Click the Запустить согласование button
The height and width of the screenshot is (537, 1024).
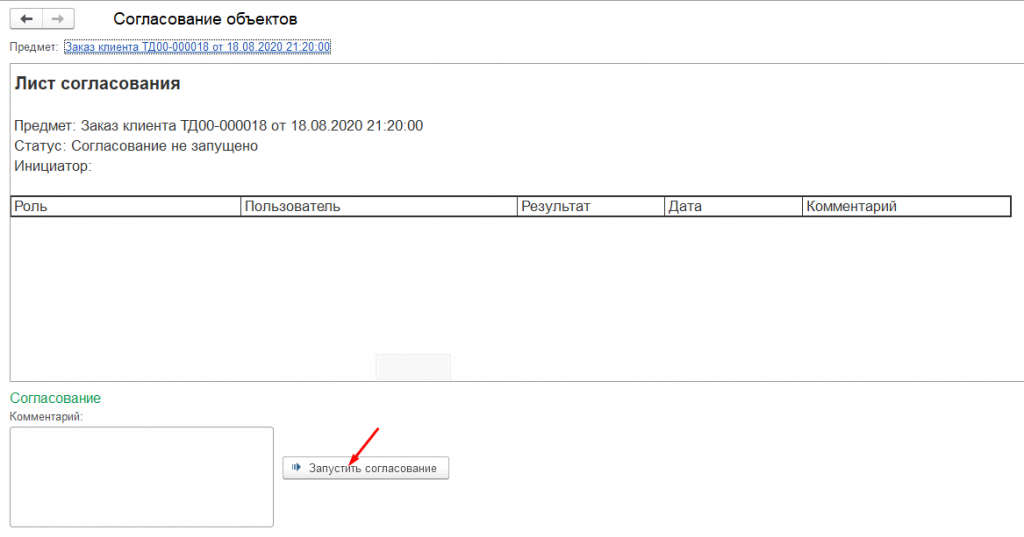[x=366, y=468]
